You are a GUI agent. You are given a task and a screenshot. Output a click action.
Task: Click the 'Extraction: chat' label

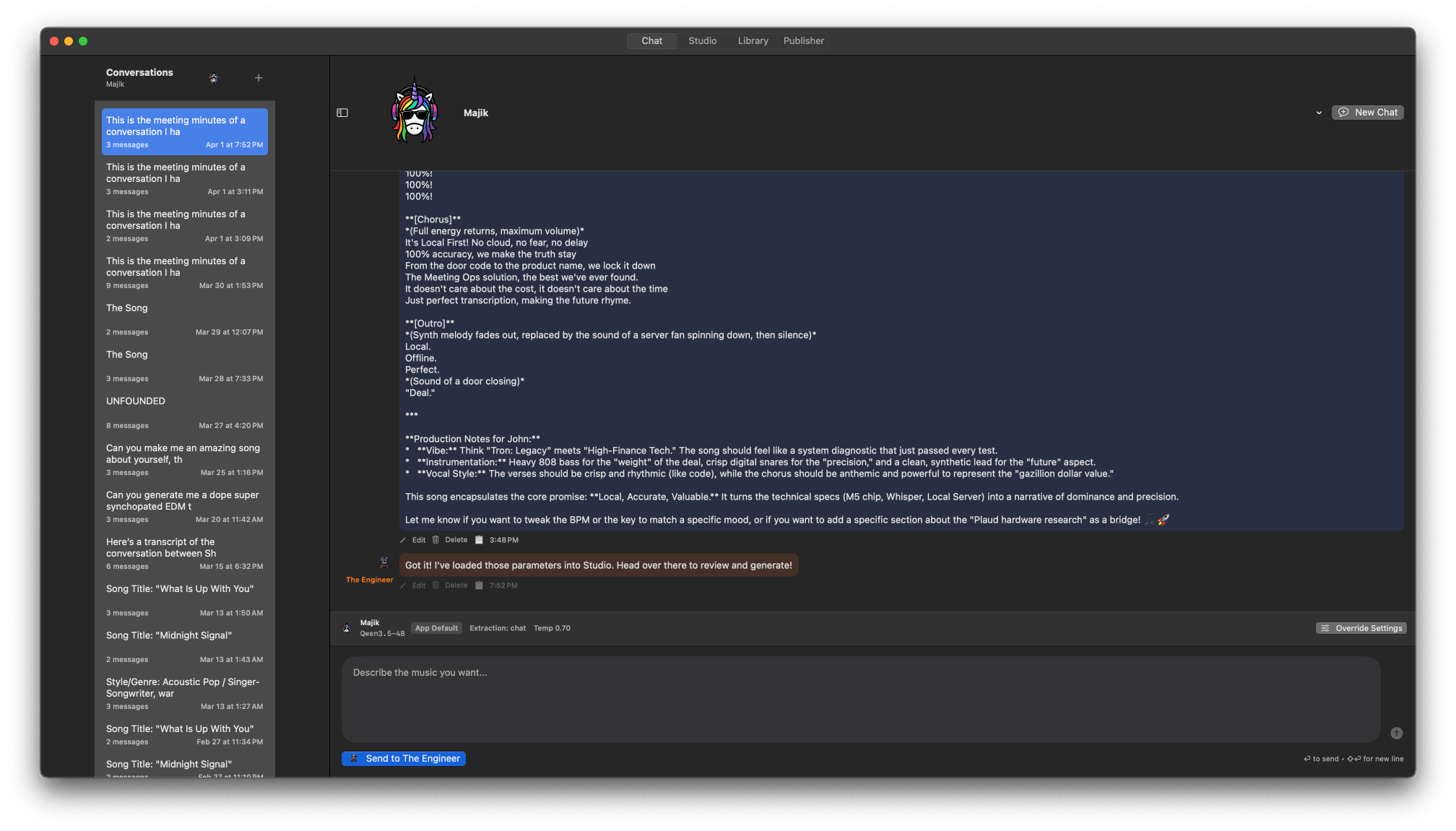498,628
